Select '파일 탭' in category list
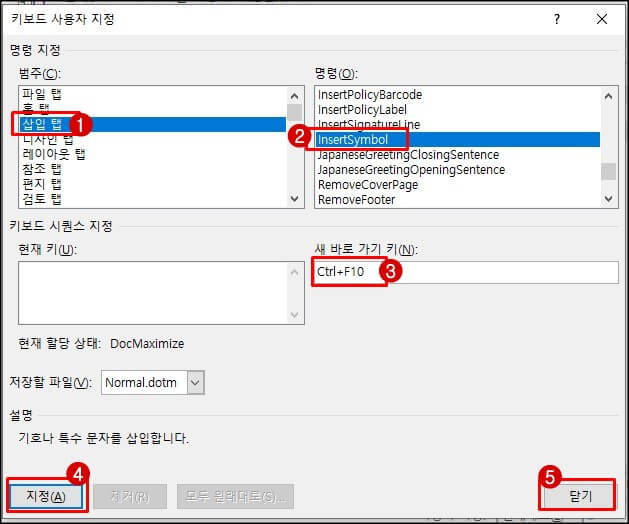This screenshot has width=629, height=524. (x=153, y=95)
